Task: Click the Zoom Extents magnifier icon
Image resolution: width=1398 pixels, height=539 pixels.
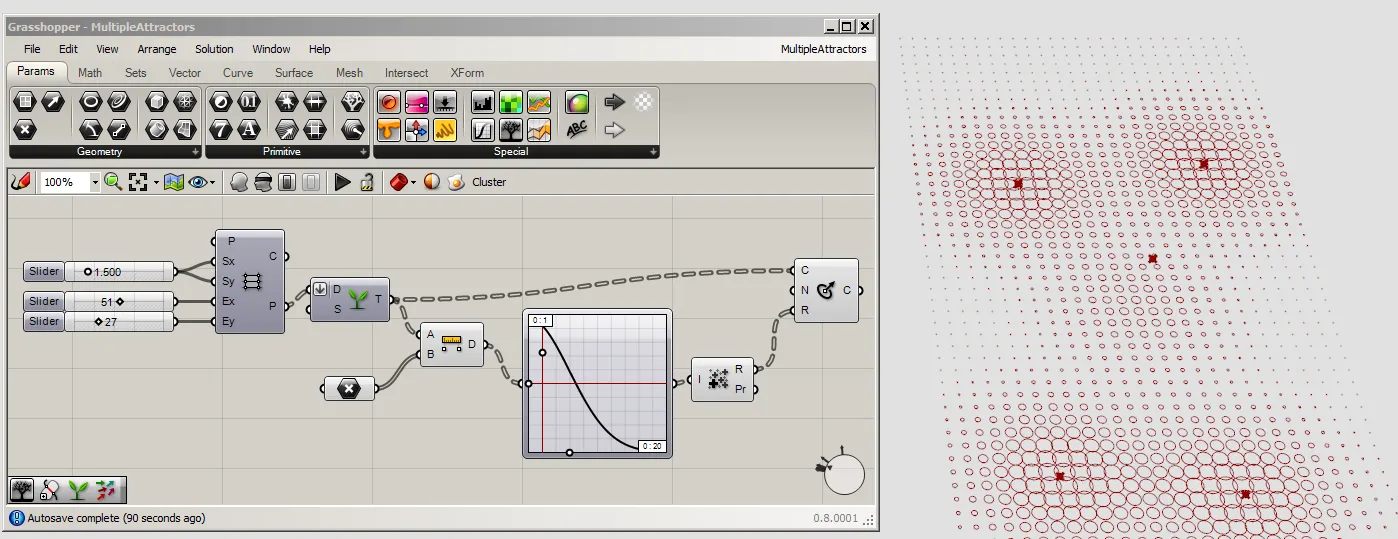Action: 113,182
